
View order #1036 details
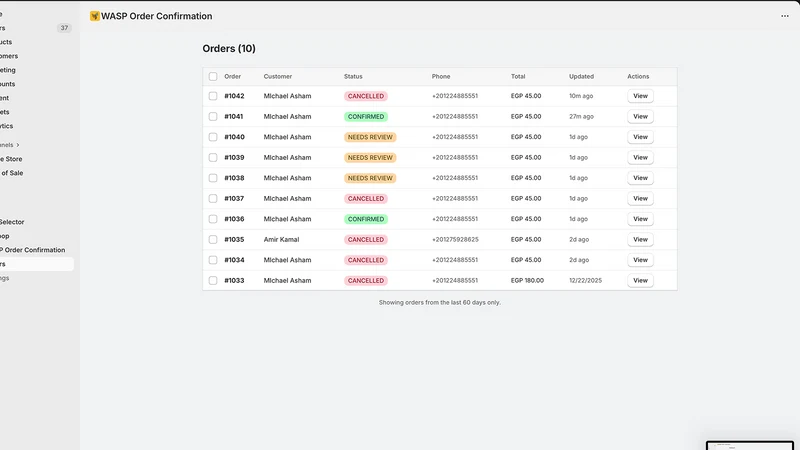click(640, 219)
